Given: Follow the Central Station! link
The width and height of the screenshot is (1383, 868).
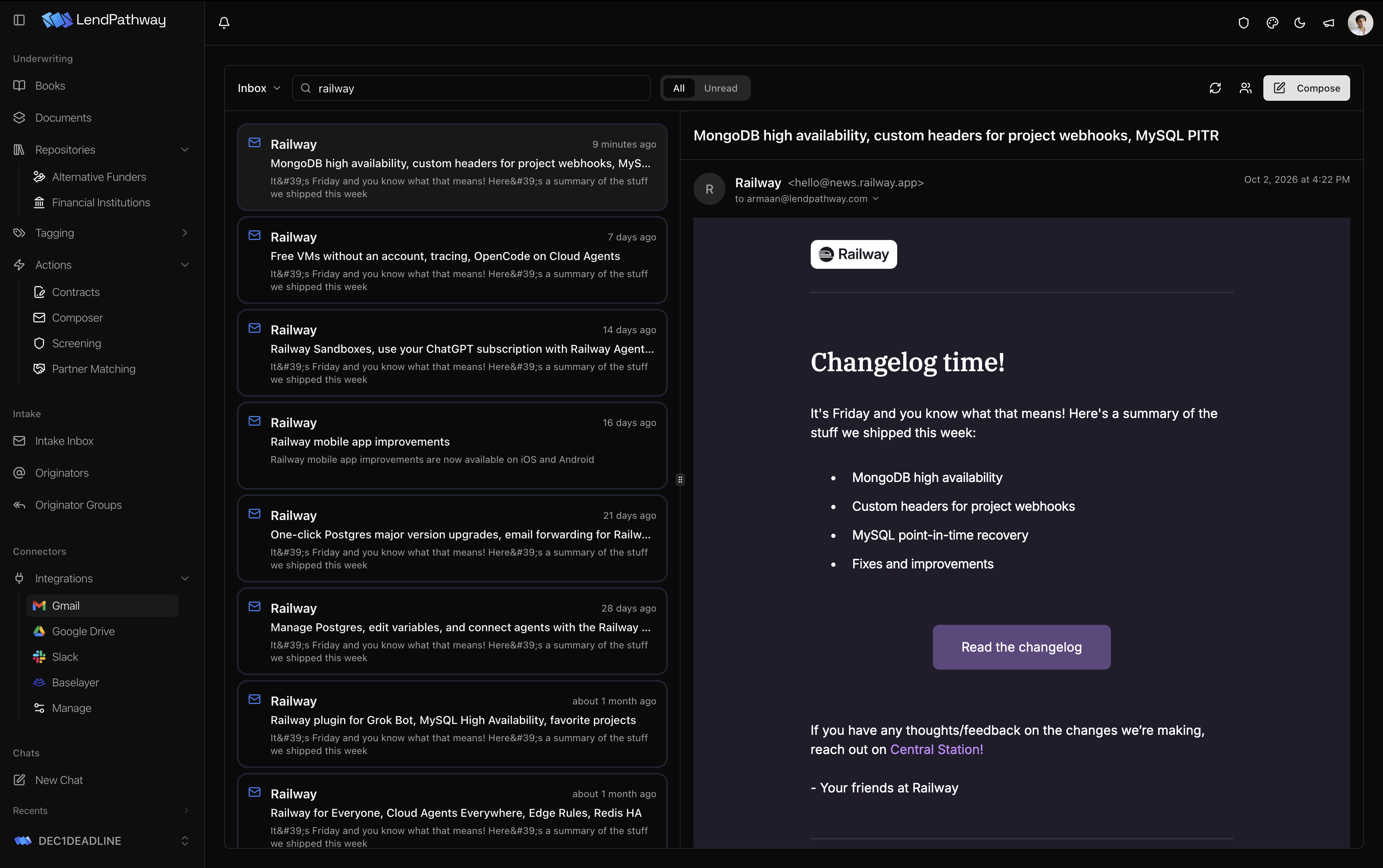Looking at the screenshot, I should tap(936, 750).
